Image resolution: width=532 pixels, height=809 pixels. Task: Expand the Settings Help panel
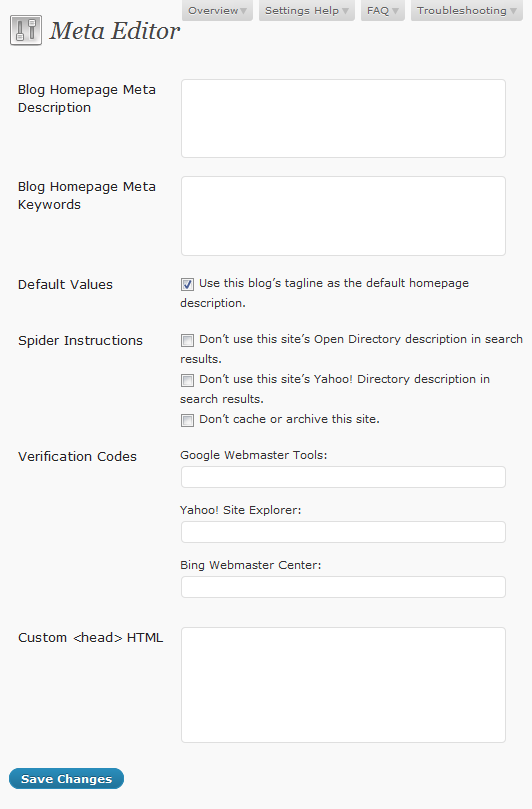(307, 10)
